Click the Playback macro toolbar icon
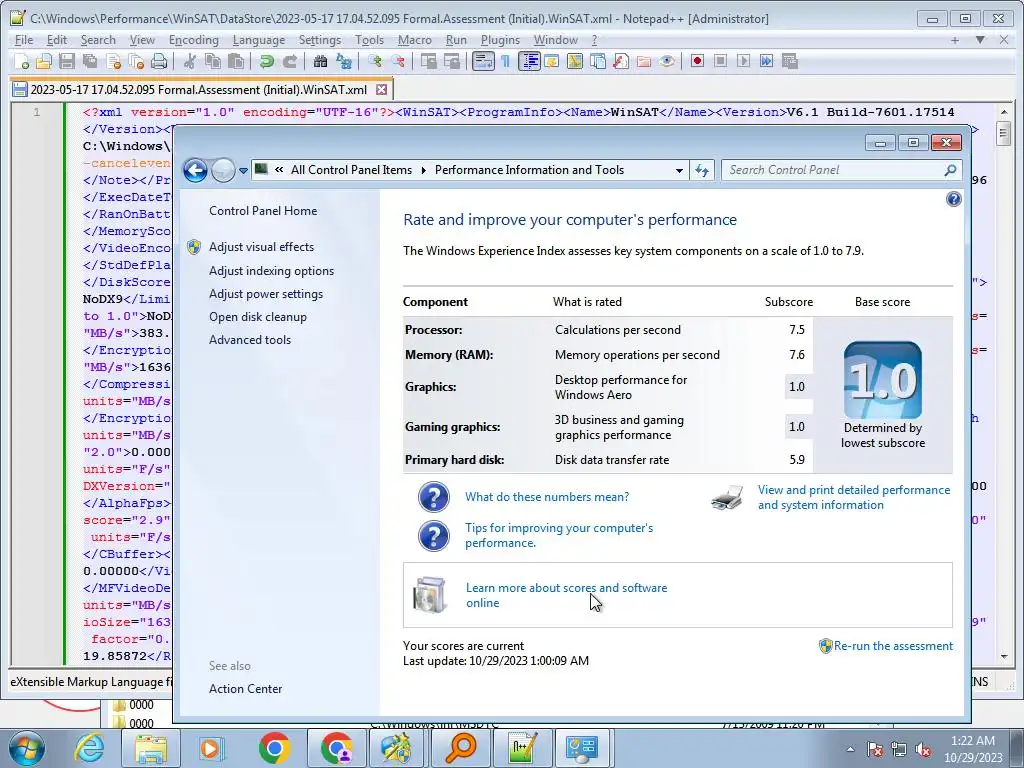1024x768 pixels. coord(743,61)
